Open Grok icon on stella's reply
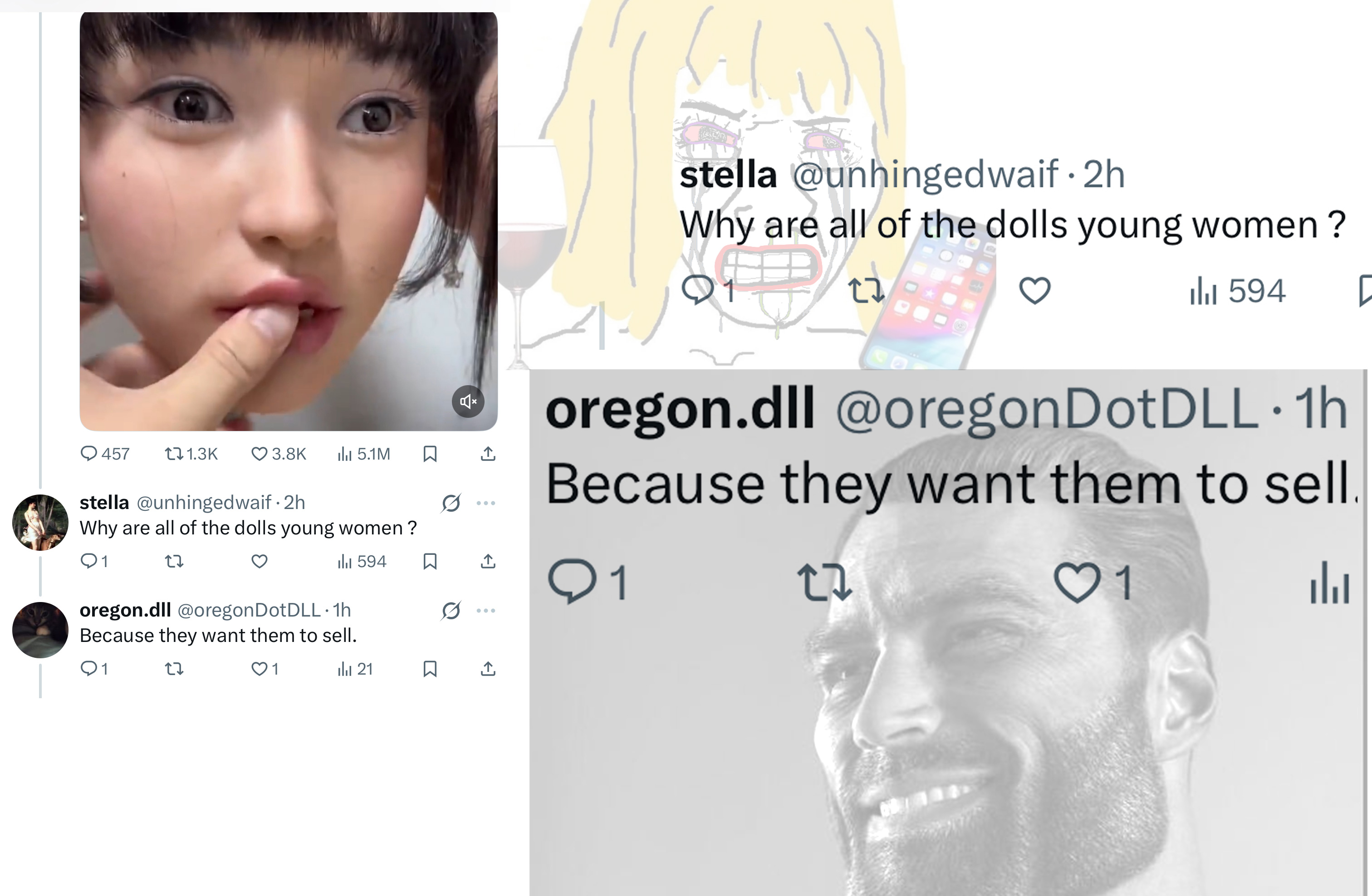This screenshot has width=1372, height=896. click(x=451, y=503)
